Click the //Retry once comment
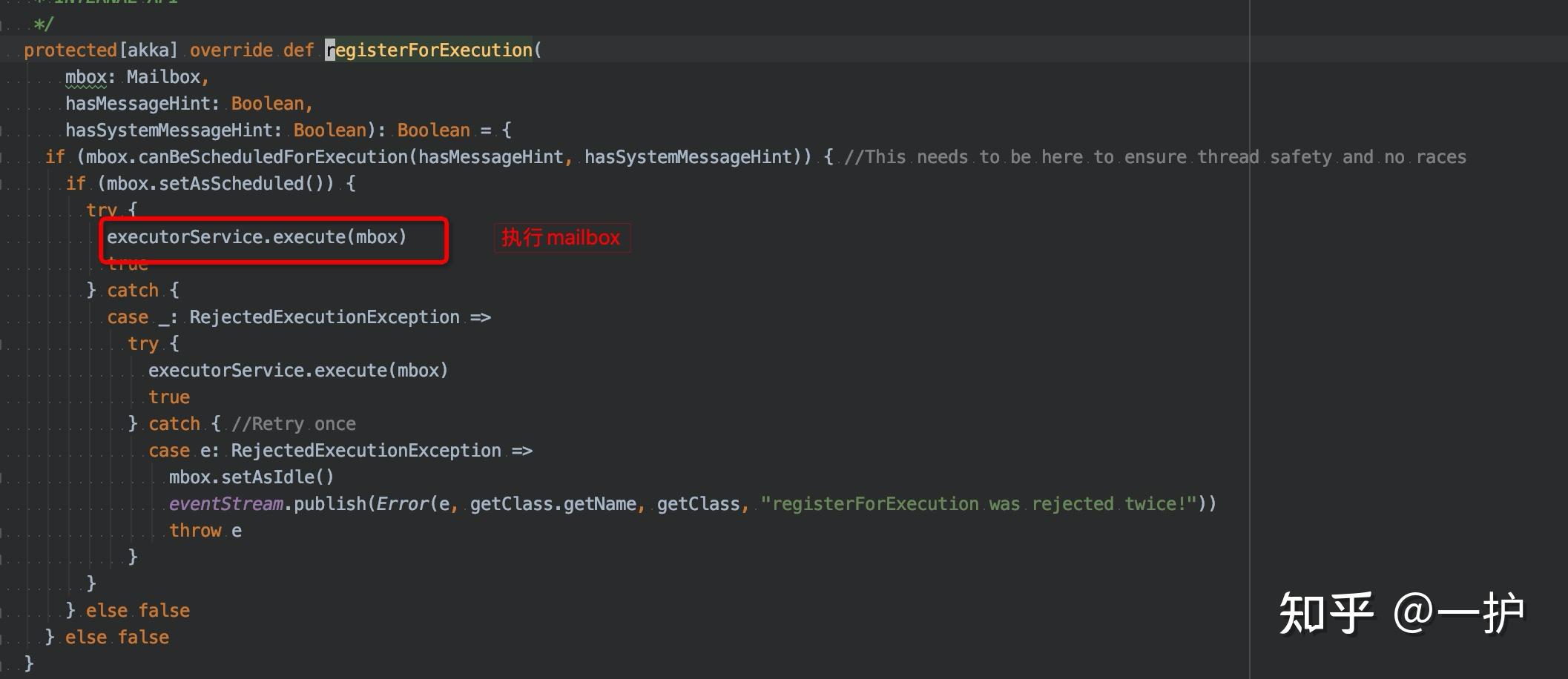This screenshot has width=1568, height=679. tap(294, 424)
